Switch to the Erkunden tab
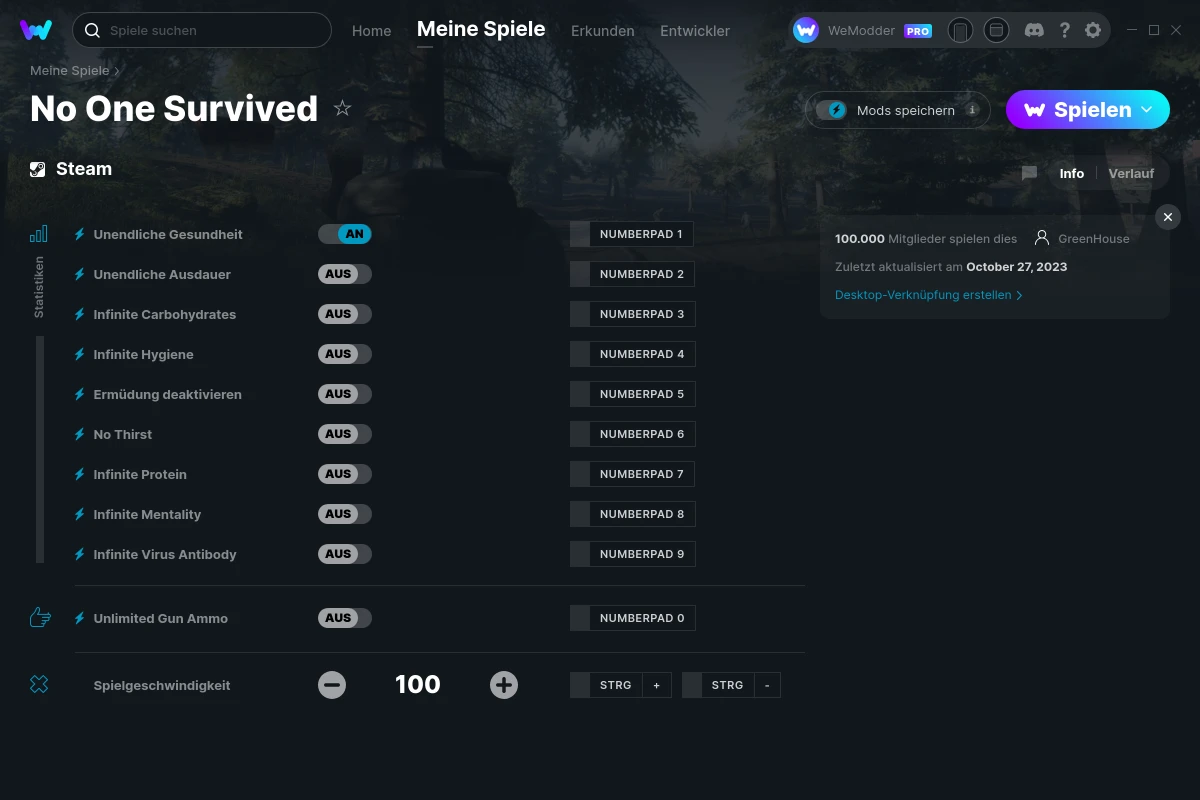The height and width of the screenshot is (800, 1200). (x=603, y=31)
